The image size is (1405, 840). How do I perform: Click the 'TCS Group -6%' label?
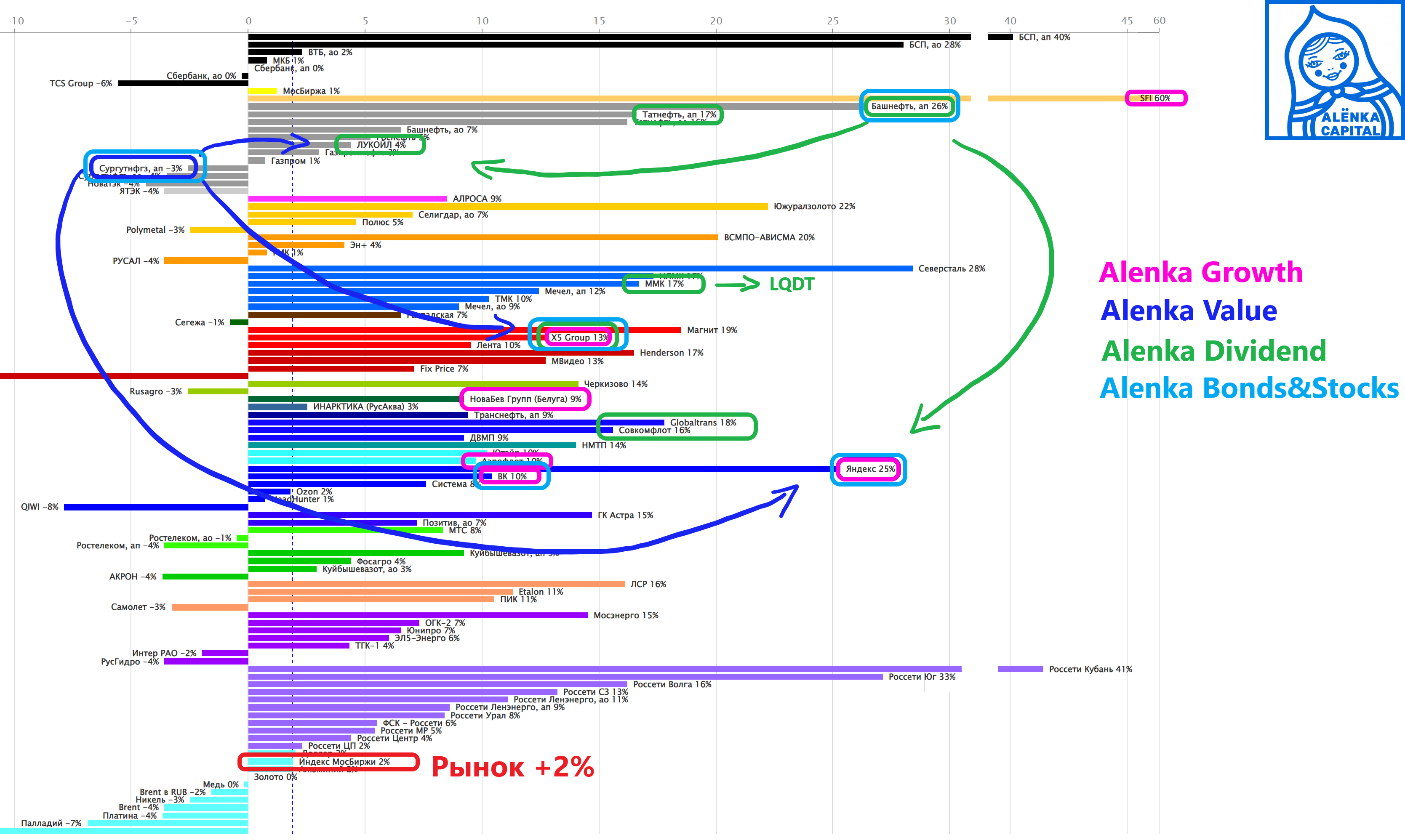(81, 83)
